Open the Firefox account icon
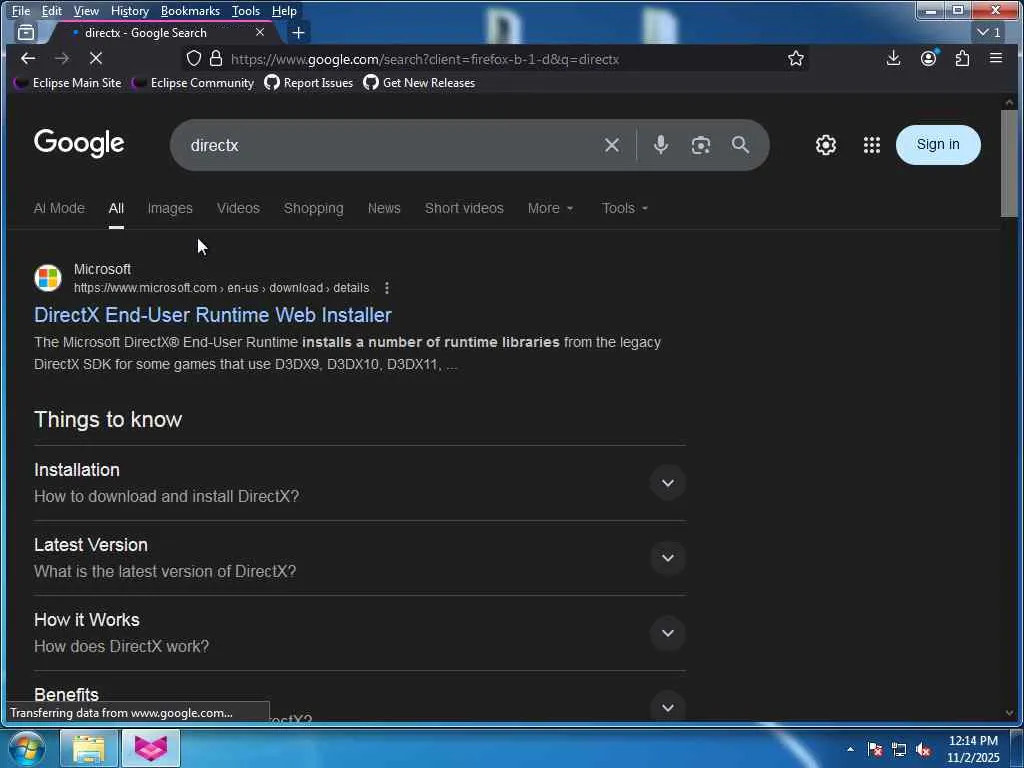This screenshot has height=768, width=1024. (928, 59)
